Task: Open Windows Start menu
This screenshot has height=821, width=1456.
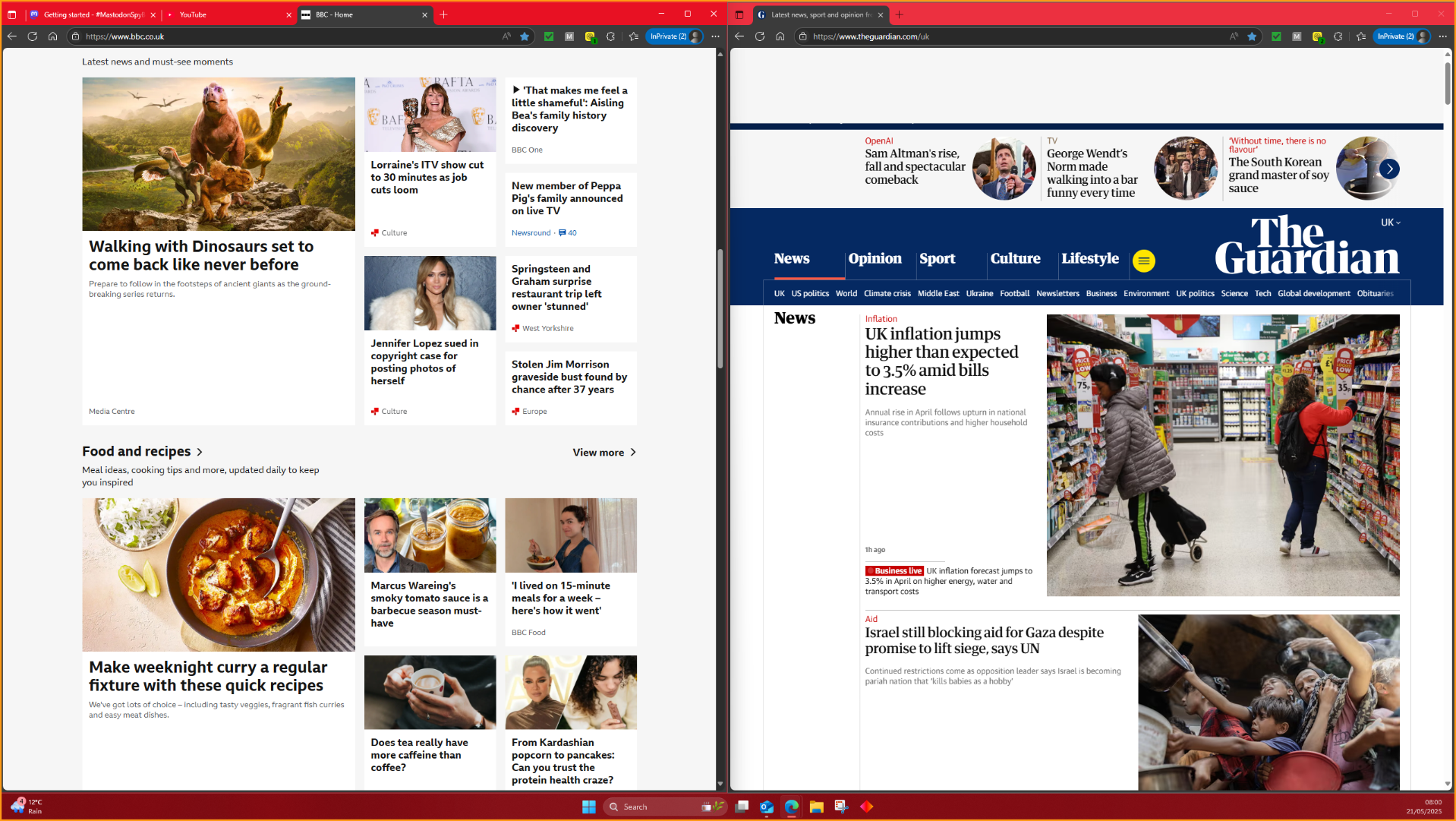Action: 588,807
